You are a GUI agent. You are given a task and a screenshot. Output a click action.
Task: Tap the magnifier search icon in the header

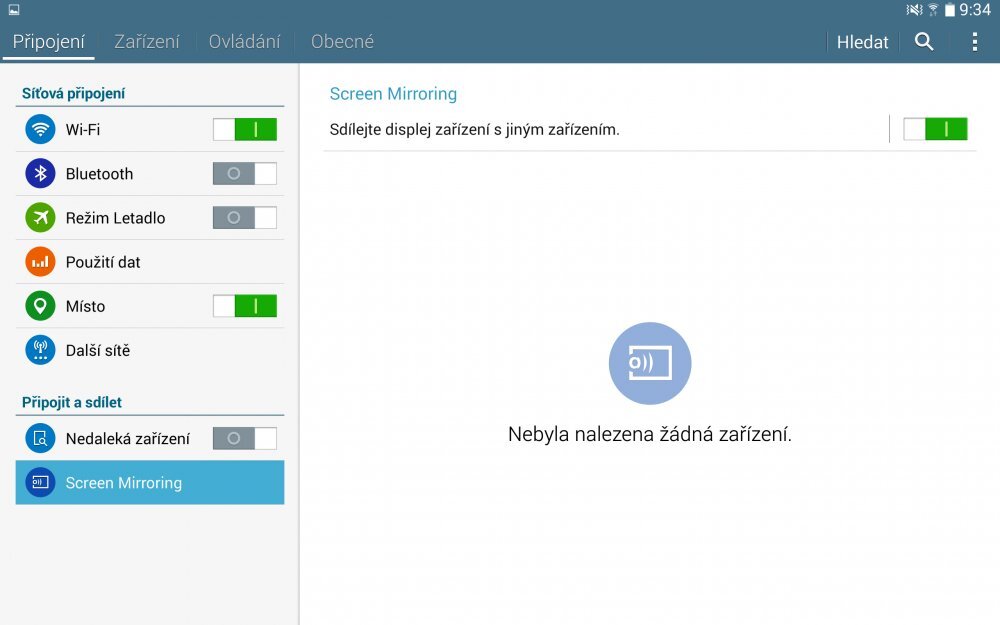click(x=923, y=42)
